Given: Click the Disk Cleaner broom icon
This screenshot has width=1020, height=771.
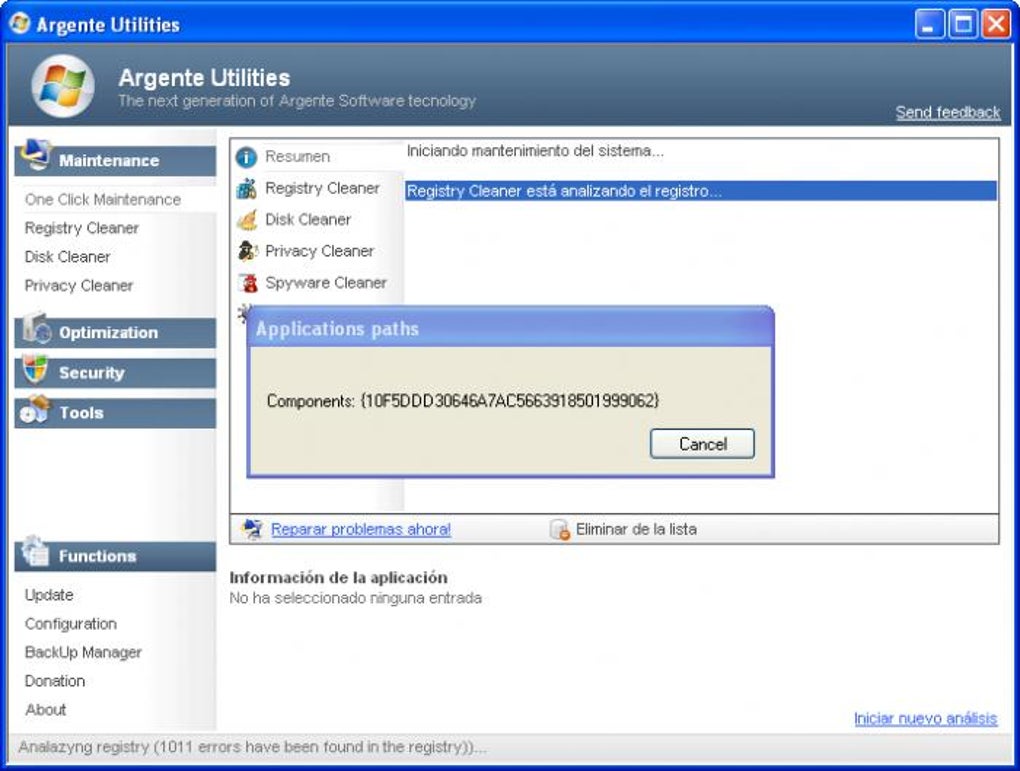Looking at the screenshot, I should [x=247, y=220].
